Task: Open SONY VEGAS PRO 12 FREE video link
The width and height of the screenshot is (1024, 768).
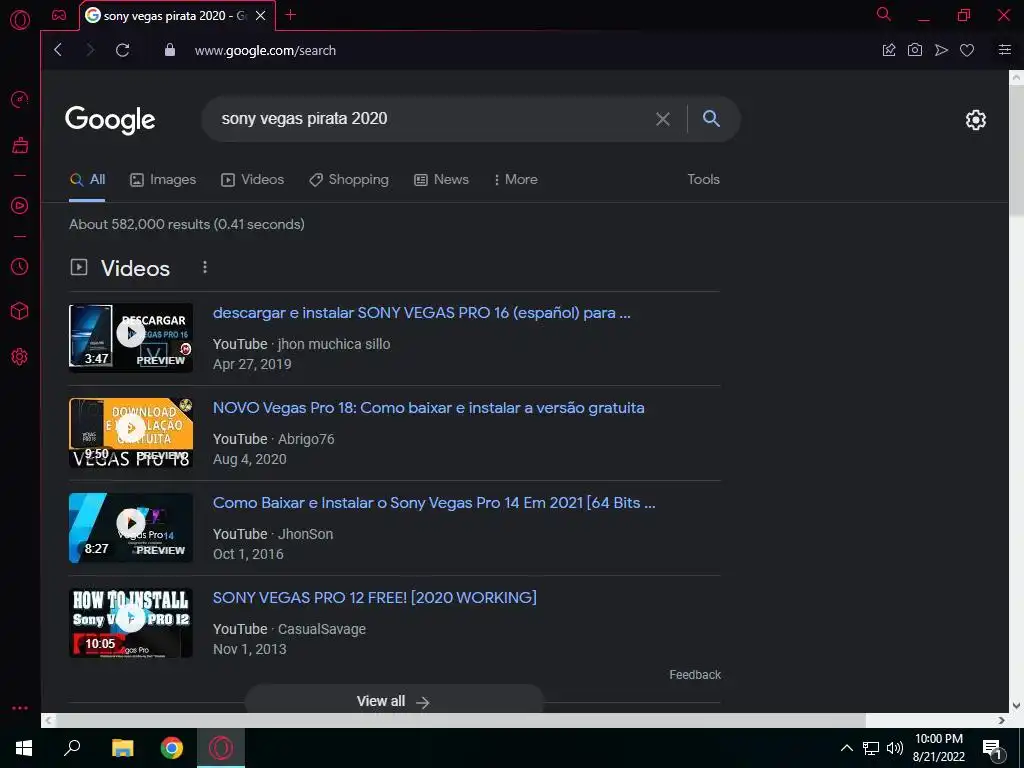Action: click(x=375, y=598)
